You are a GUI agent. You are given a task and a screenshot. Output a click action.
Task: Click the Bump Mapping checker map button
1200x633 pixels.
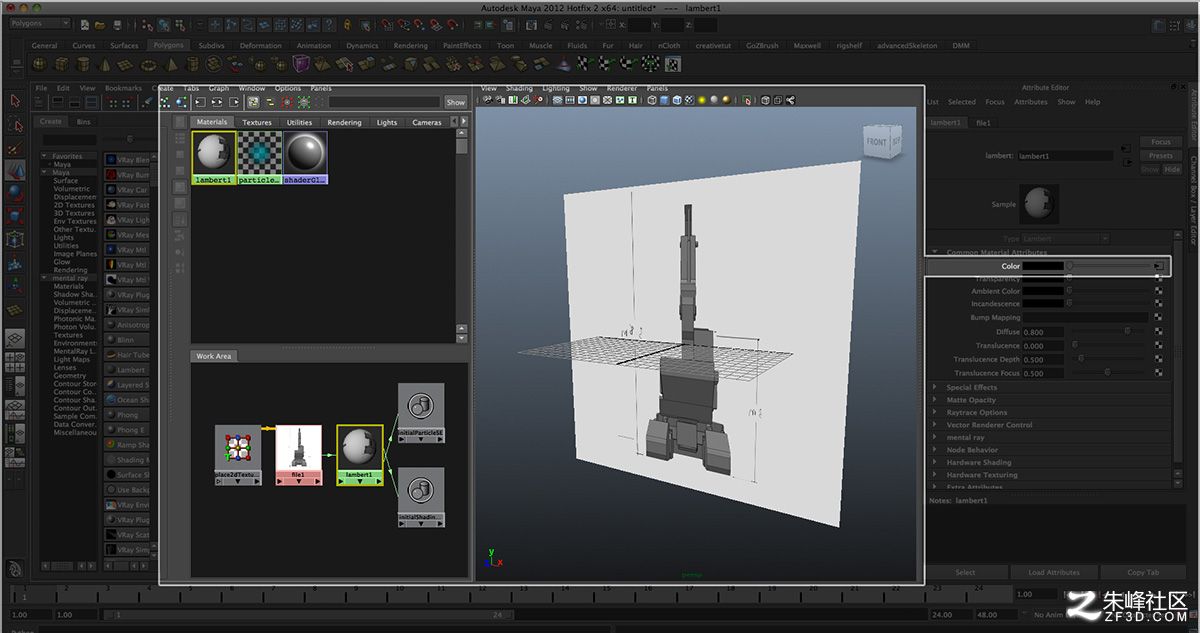pyautogui.click(x=1158, y=317)
